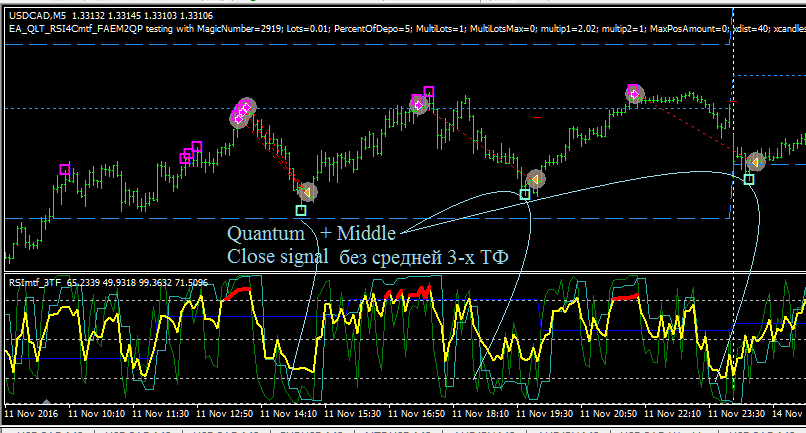This screenshot has width=806, height=433.
Task: Click the '11 Nov 11:30' time label
Action: [160, 413]
